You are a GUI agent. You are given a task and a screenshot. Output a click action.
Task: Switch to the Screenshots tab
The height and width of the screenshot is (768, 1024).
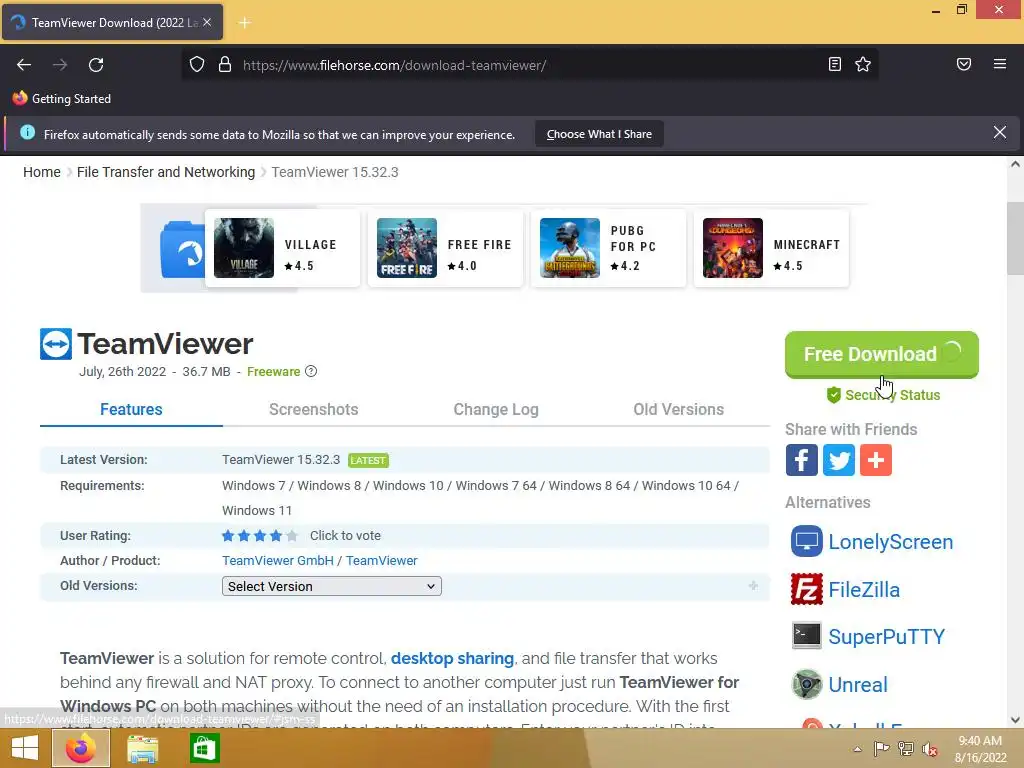[x=313, y=409]
